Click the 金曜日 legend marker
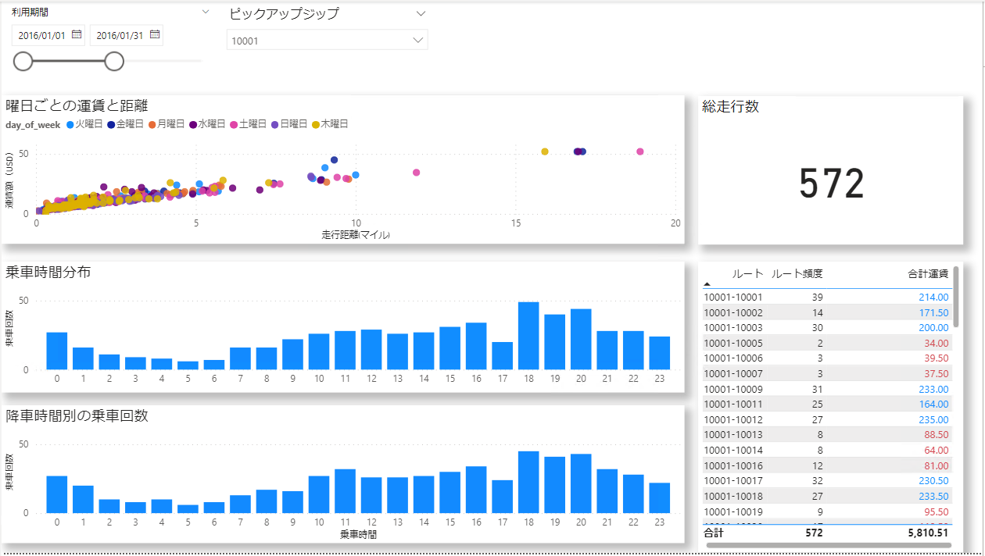985x556 pixels. [111, 125]
